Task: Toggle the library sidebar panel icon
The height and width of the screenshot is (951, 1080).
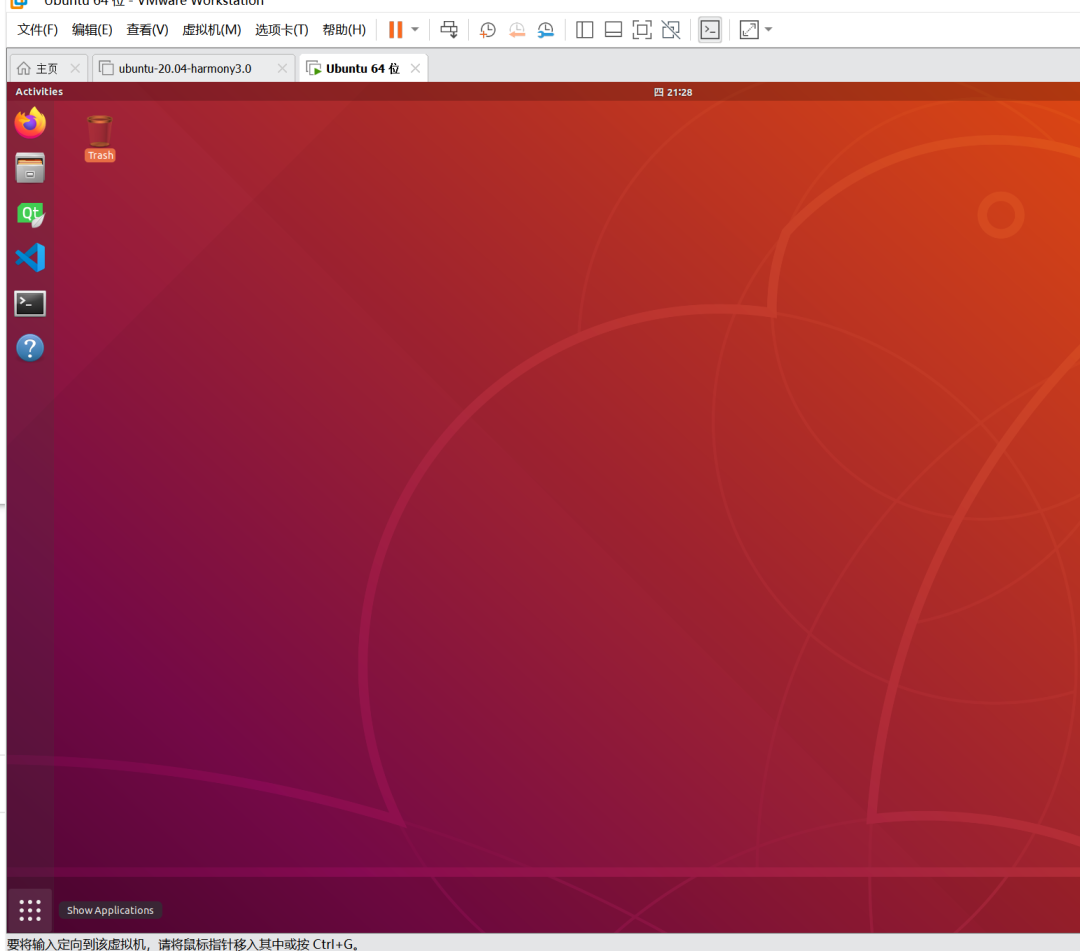Action: pos(585,30)
